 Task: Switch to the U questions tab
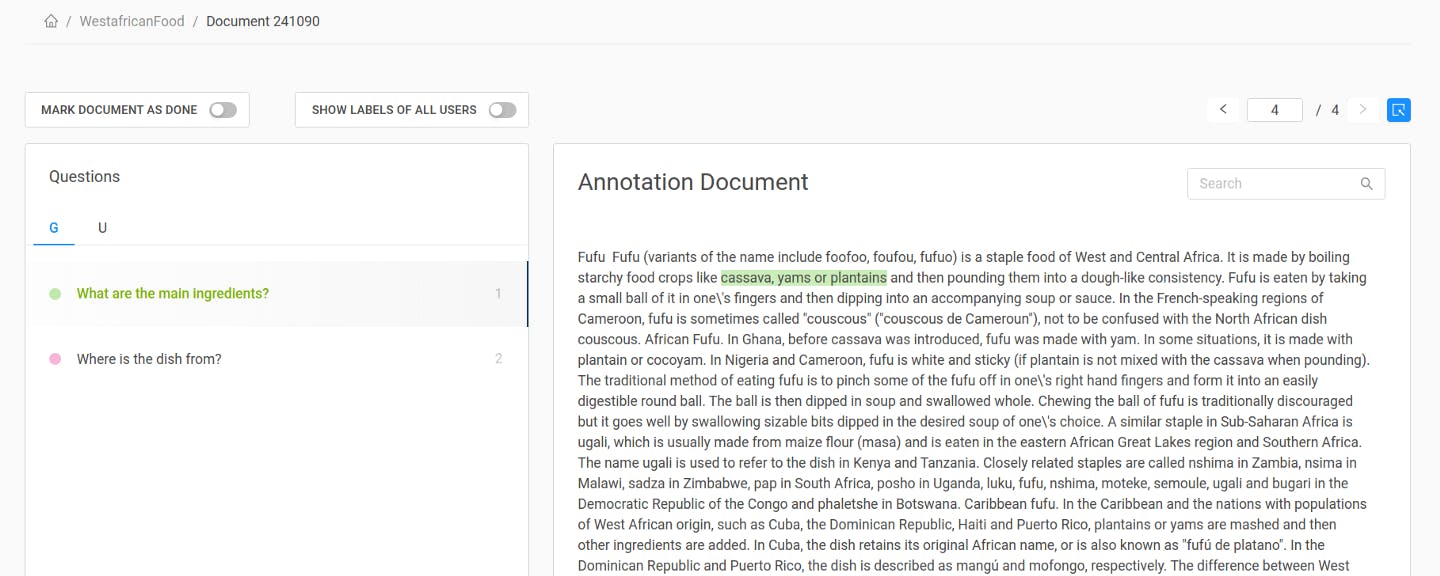point(102,228)
